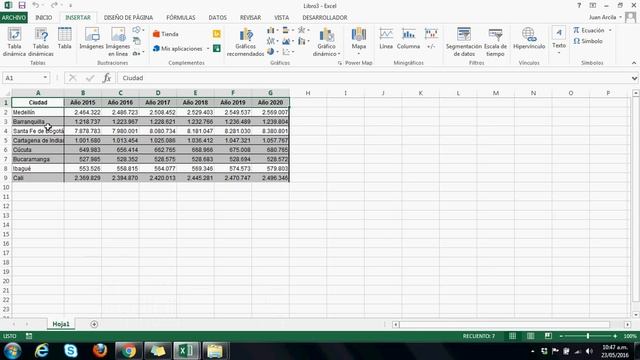Click the insert function fx icon

tap(107, 78)
